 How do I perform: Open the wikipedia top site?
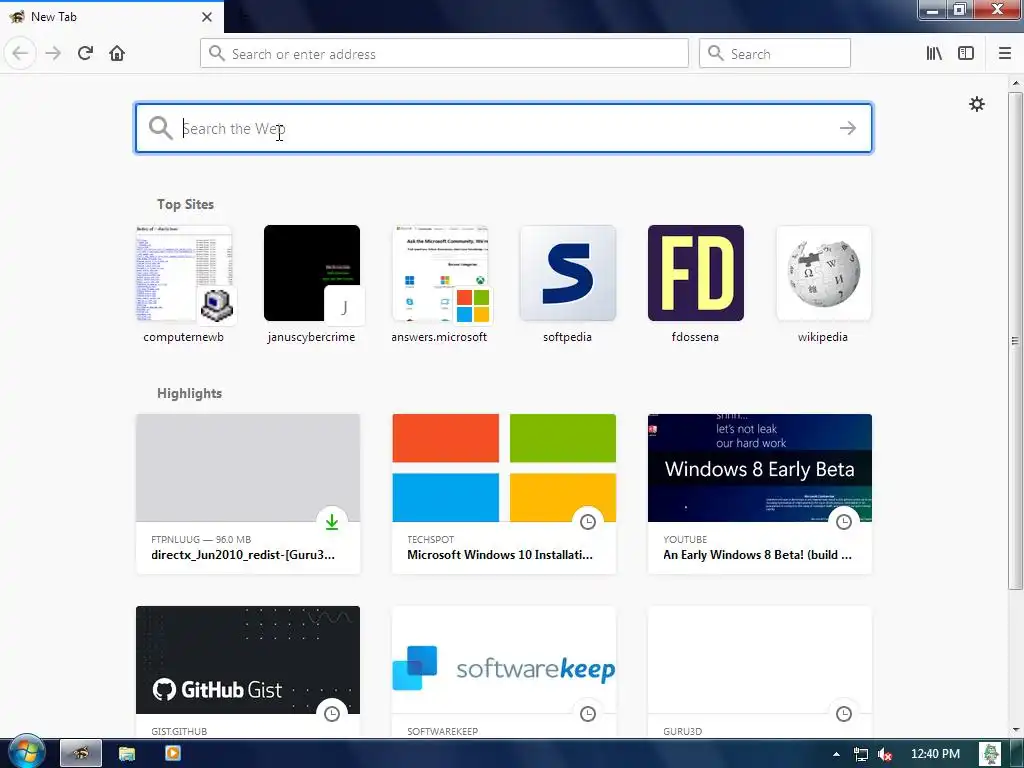pos(824,283)
